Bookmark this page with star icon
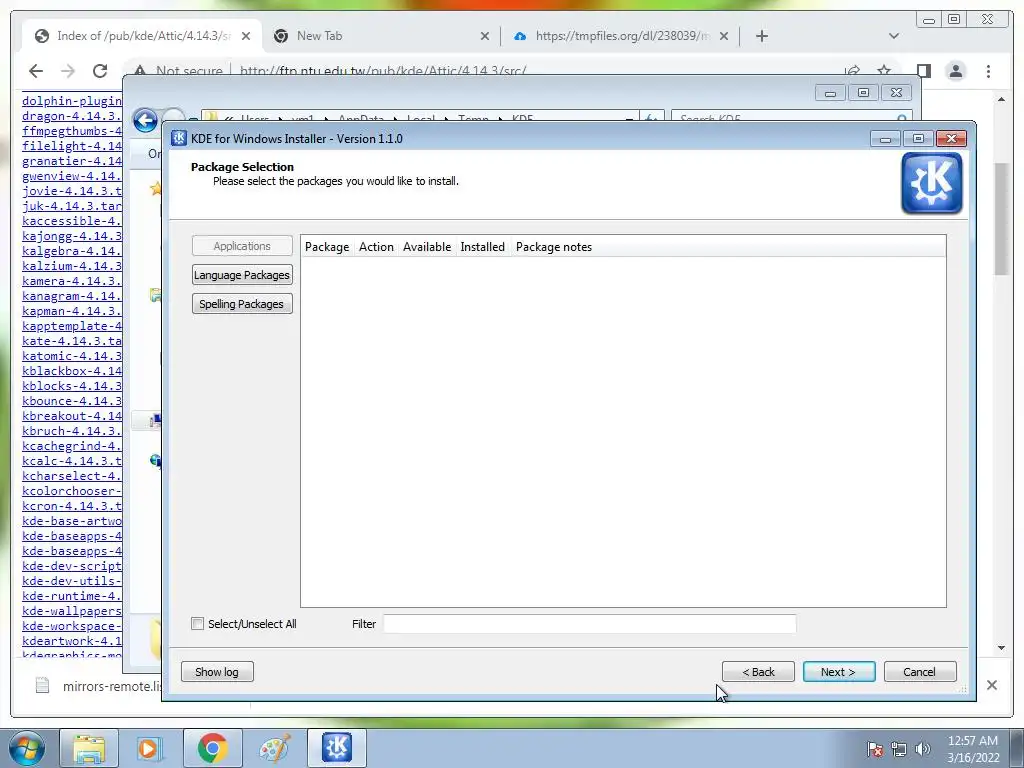Viewport: 1024px width, 768px height. coord(884,71)
